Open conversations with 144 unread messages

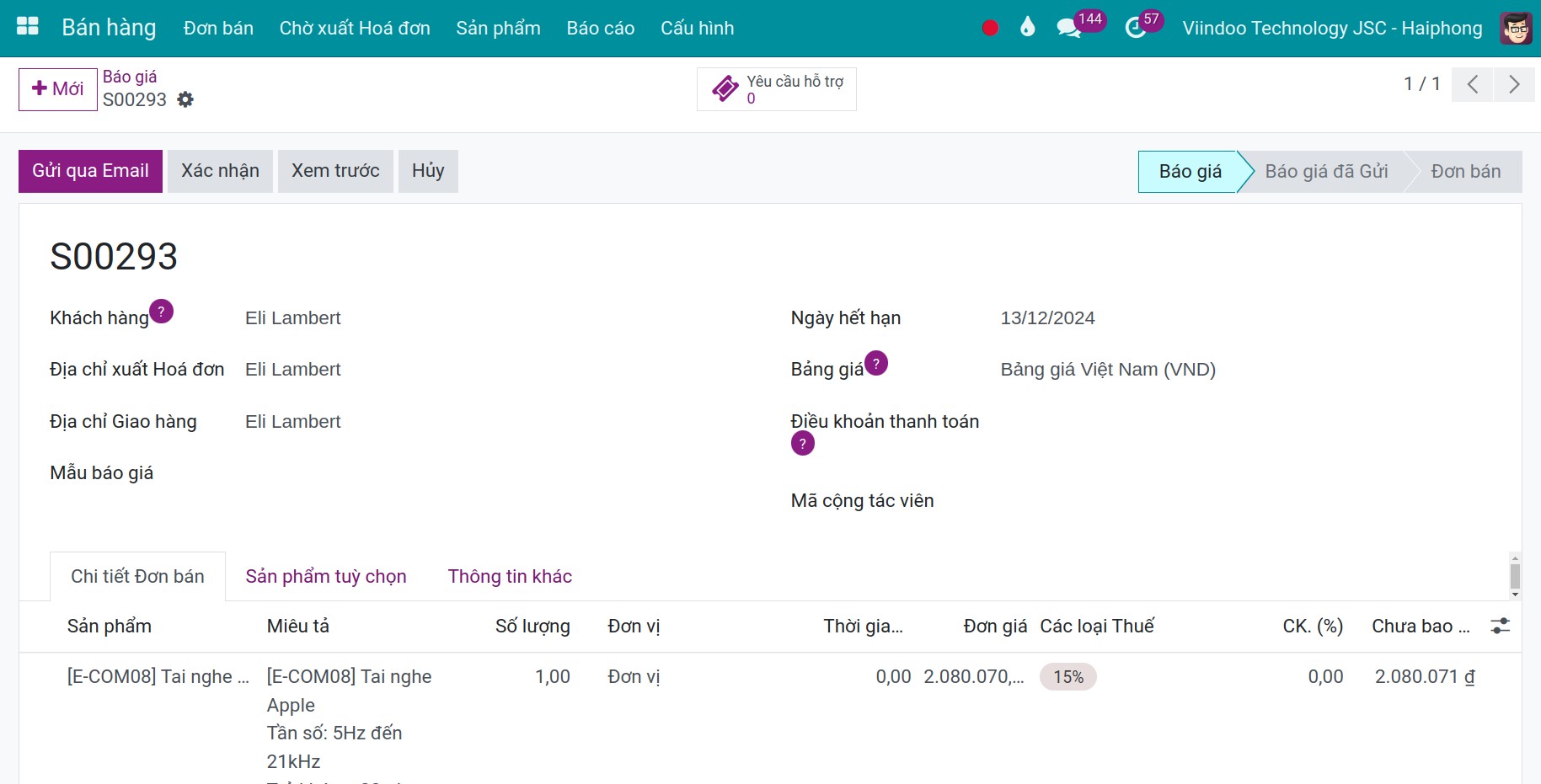(1069, 28)
